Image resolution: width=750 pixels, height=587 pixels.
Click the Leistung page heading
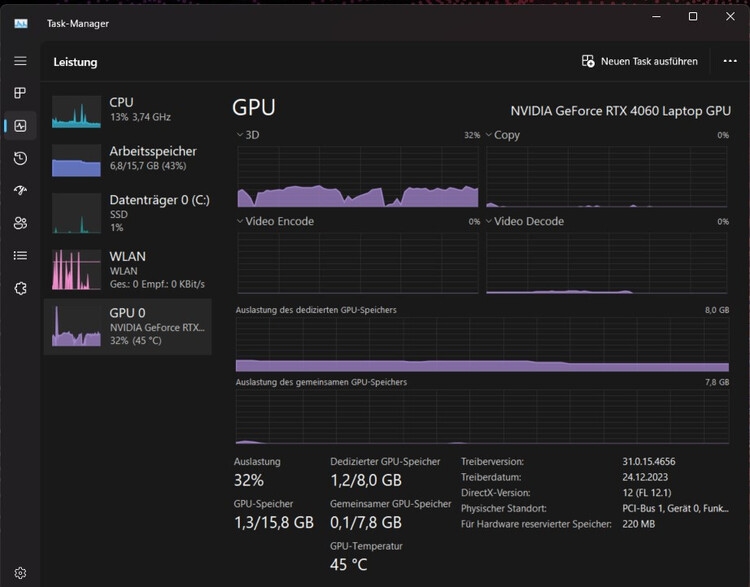tap(75, 62)
